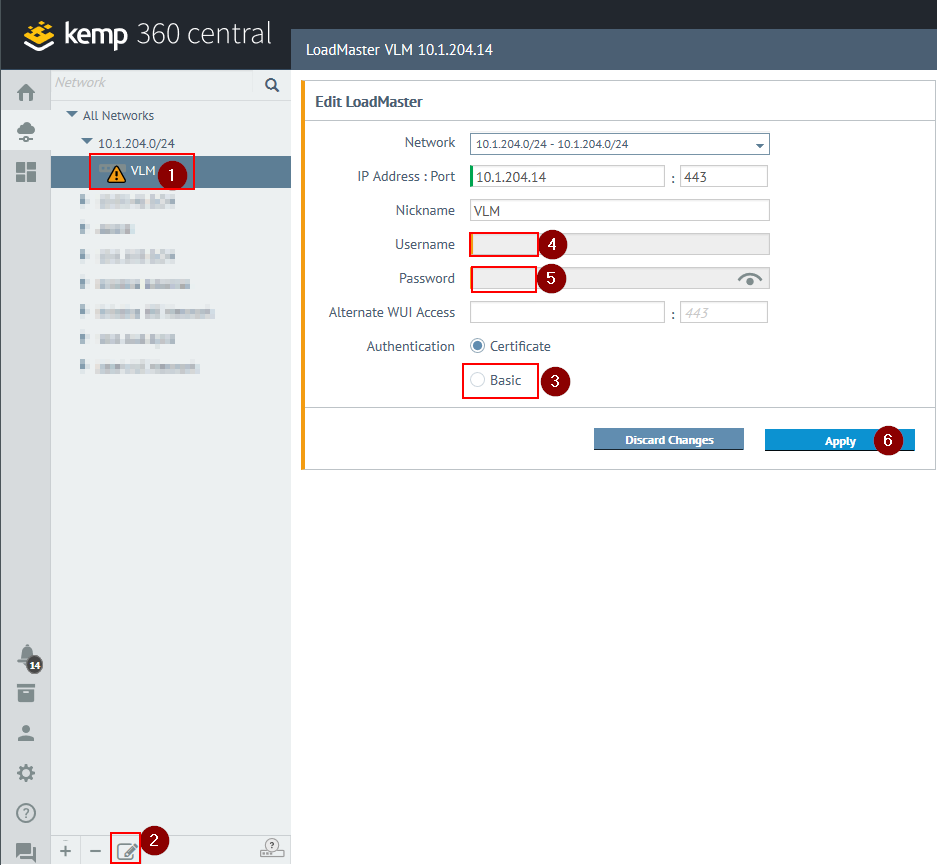Open the notifications bell with 14 badge
Image resolution: width=937 pixels, height=865 pixels.
tap(28, 657)
